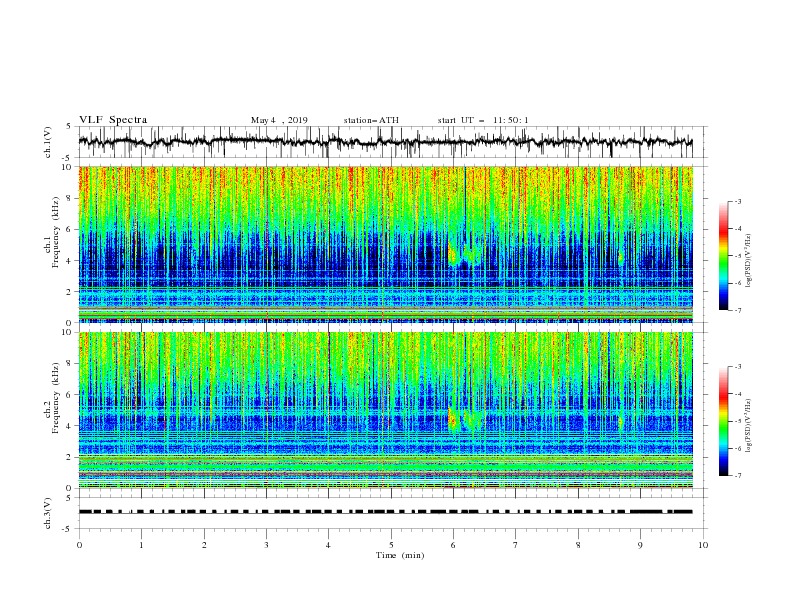Click the "ch.1(V)" waveform axis label
The height and width of the screenshot is (612, 792).
click(48, 142)
